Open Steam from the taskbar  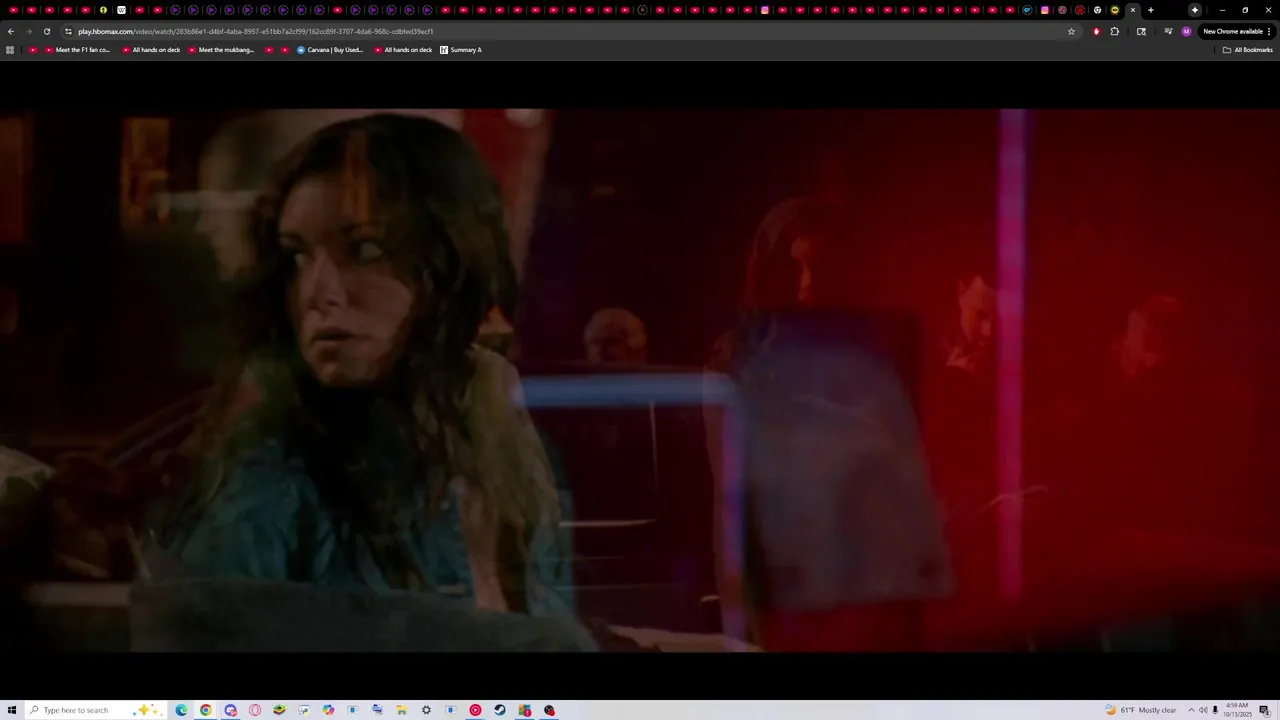(x=500, y=710)
